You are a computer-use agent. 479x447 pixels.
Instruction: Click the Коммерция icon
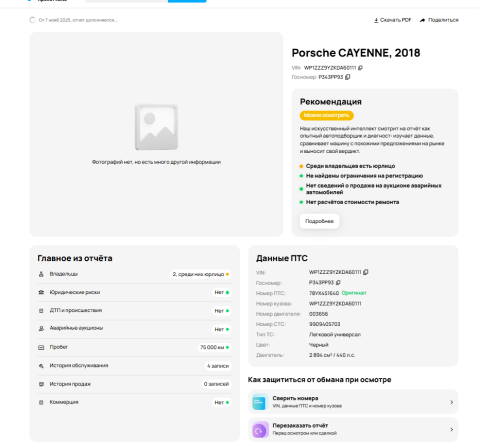coord(41,402)
